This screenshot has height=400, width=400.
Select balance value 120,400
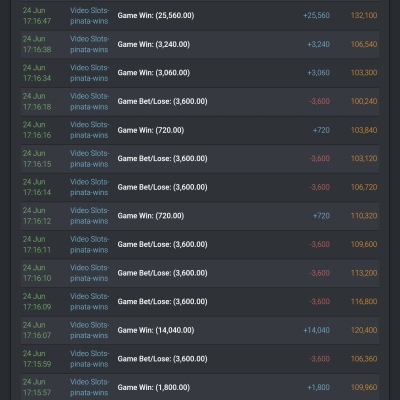(364, 330)
